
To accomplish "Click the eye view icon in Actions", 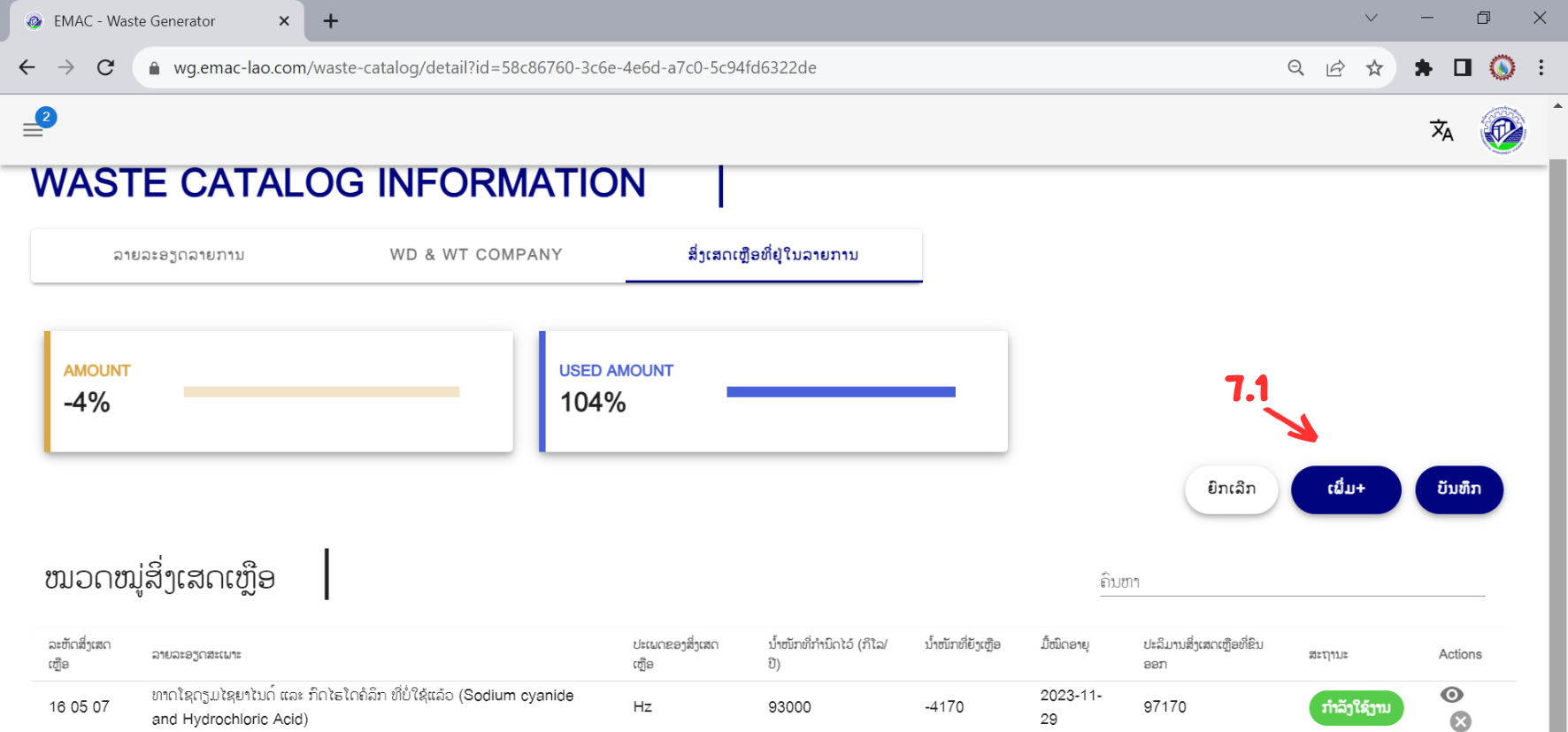I will point(1451,695).
